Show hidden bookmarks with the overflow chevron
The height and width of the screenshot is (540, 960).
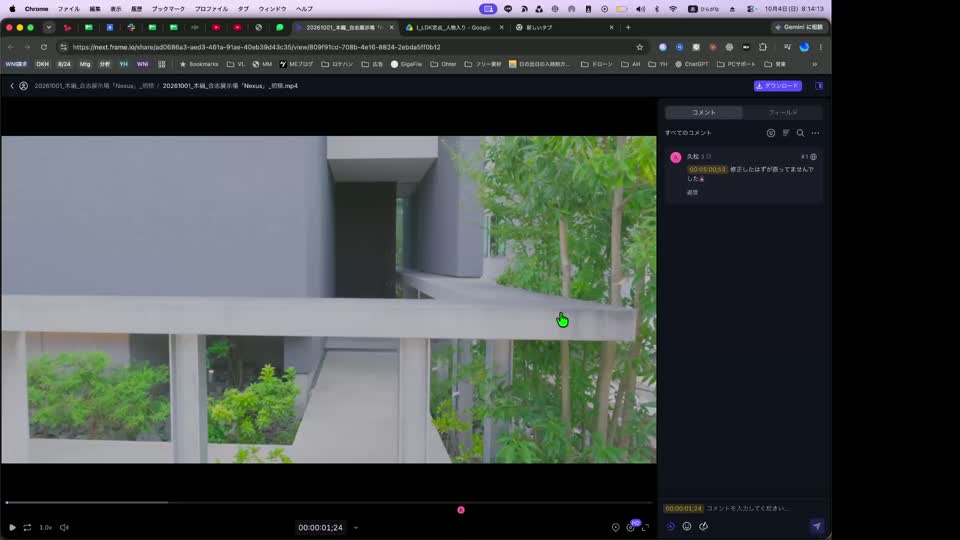tap(815, 64)
